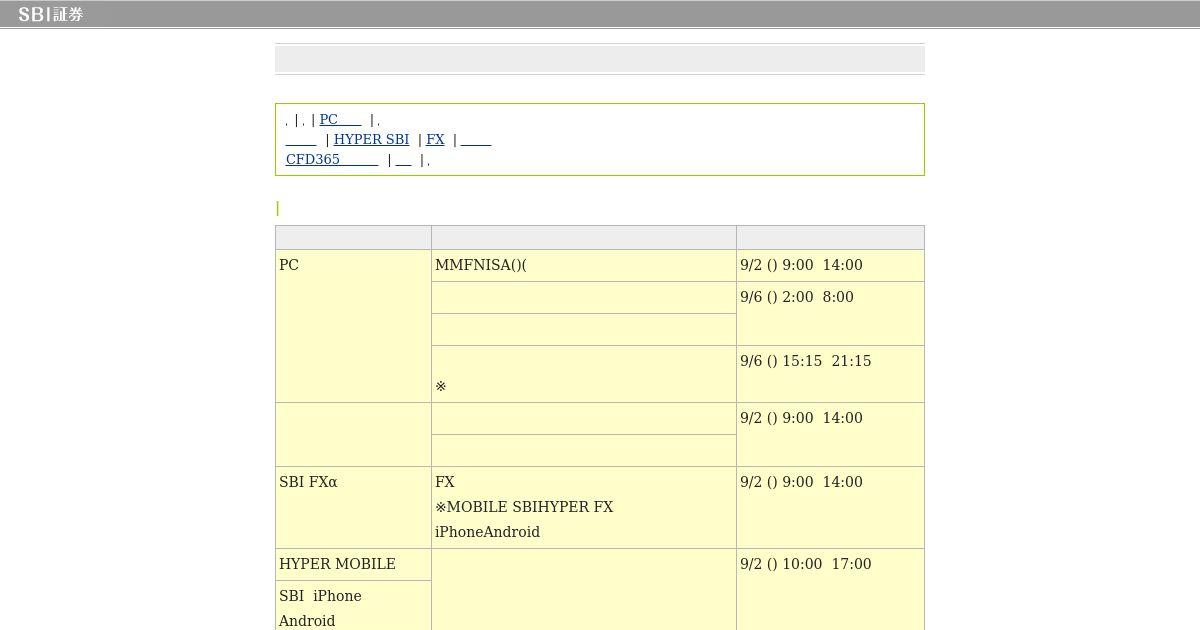
Task: Open the CFD365 link
Action: point(332,159)
